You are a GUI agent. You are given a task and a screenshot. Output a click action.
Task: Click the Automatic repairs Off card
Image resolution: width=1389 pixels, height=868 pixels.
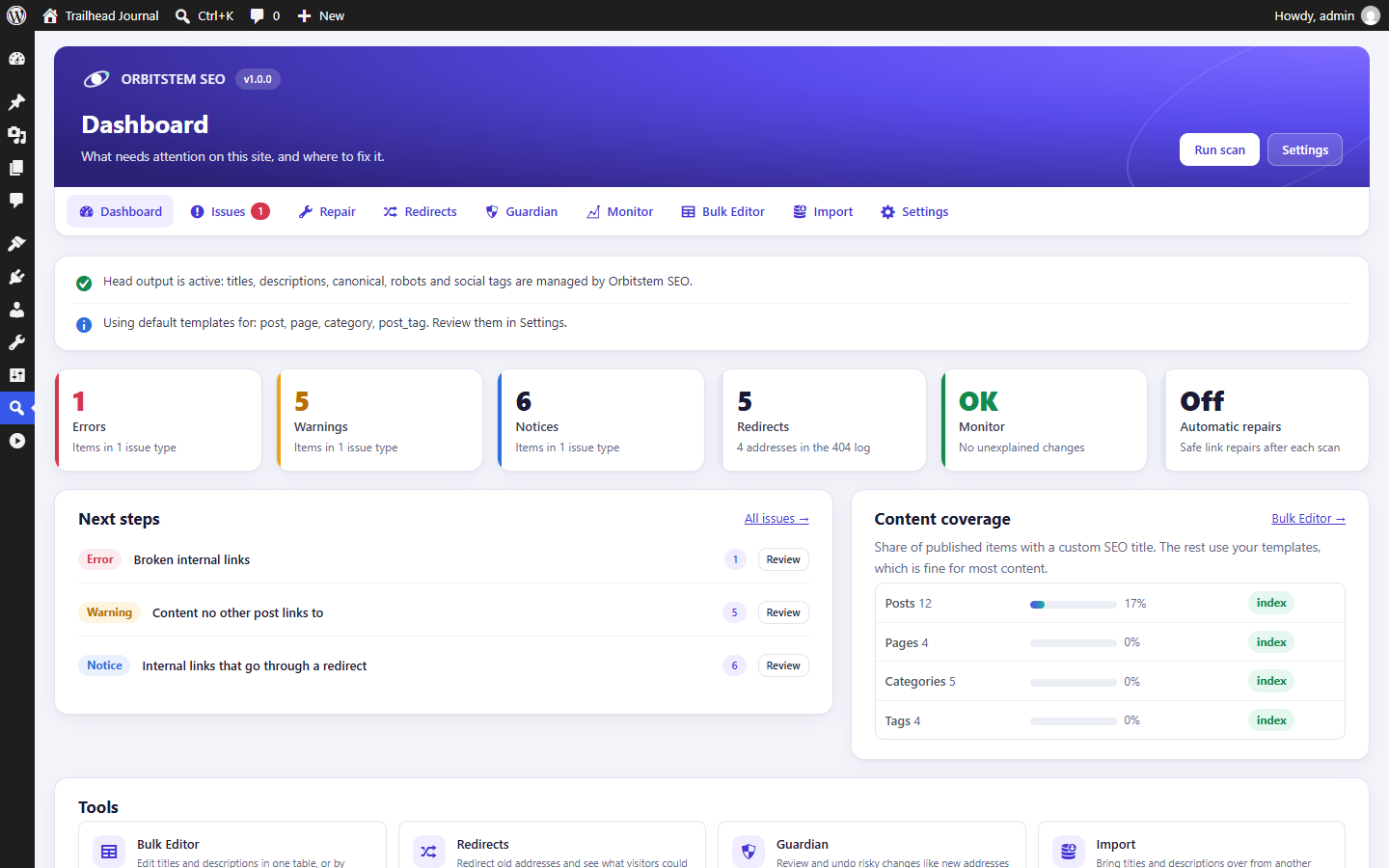[1266, 420]
